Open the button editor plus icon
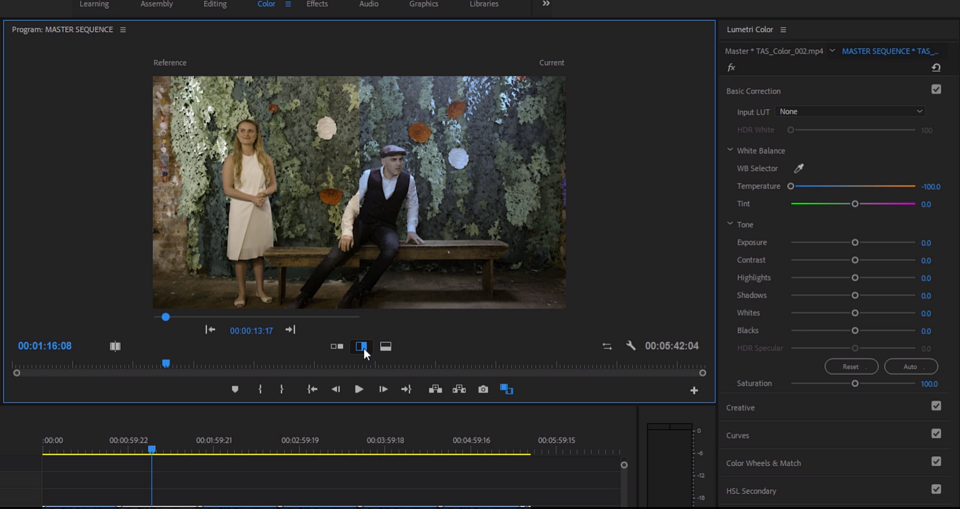 tap(694, 390)
